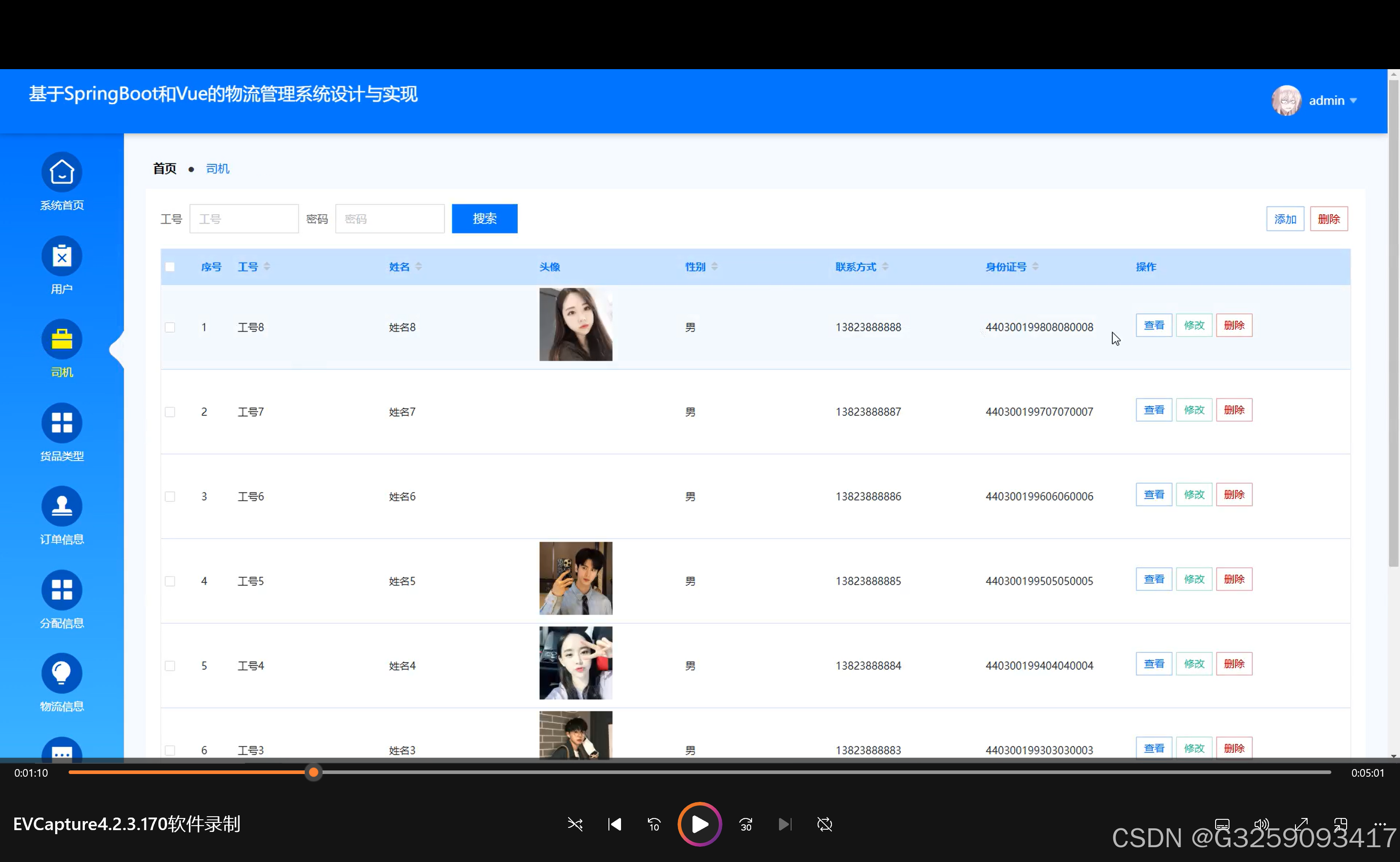The width and height of the screenshot is (1400, 862).
Task: Sort table by 身份证号 column arrows
Action: (x=1035, y=267)
